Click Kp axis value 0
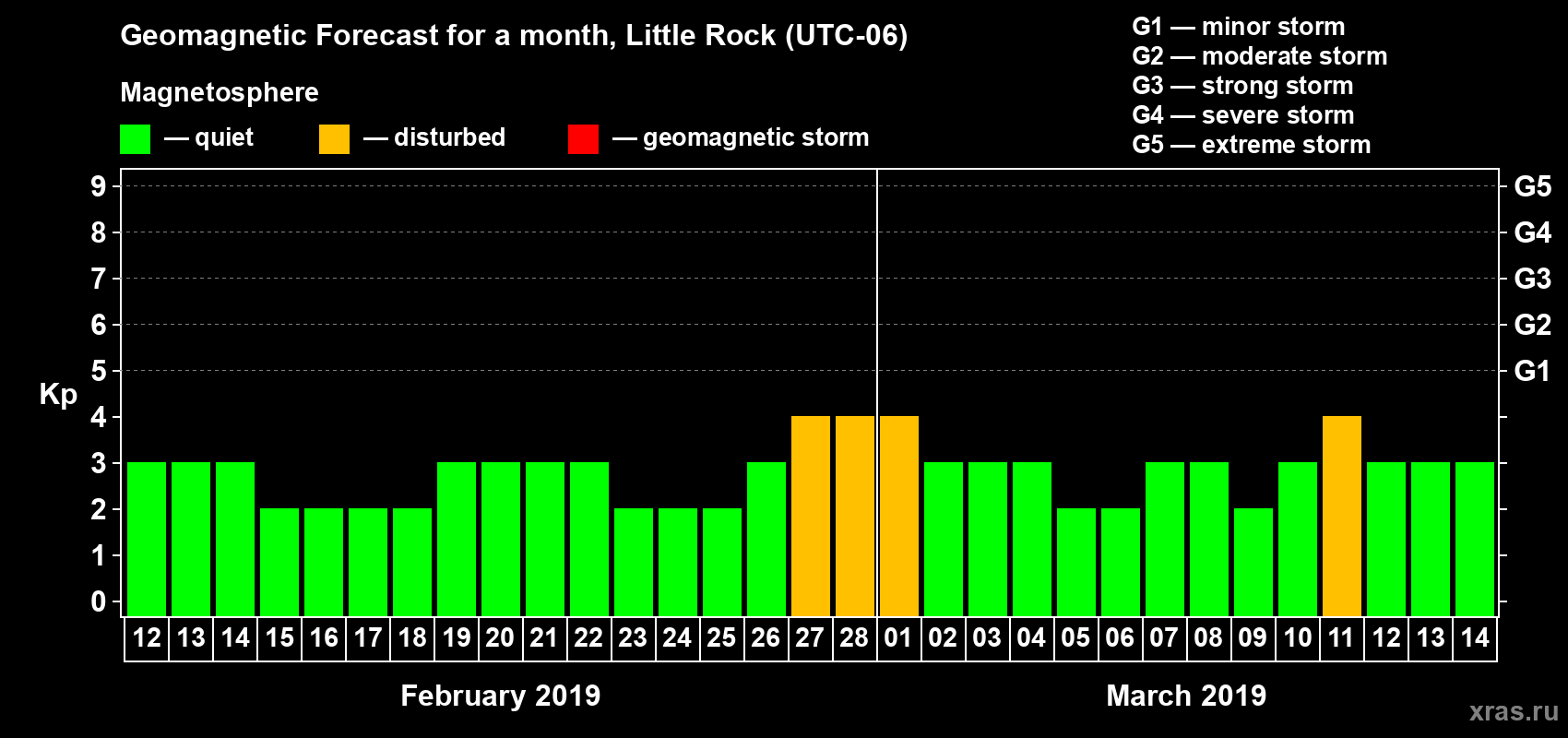This screenshot has height=738, width=1568. tap(99, 601)
